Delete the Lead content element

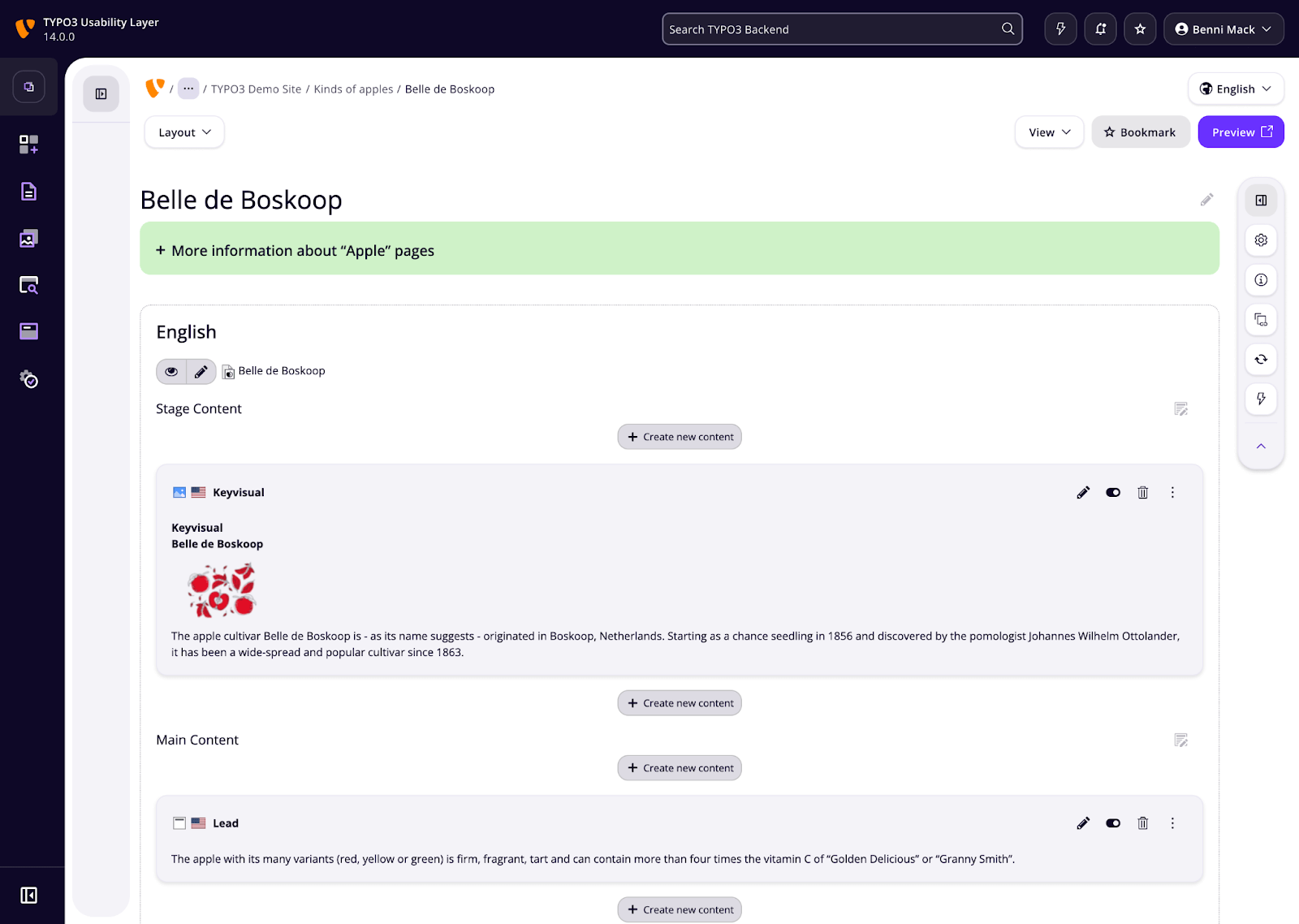tap(1142, 823)
